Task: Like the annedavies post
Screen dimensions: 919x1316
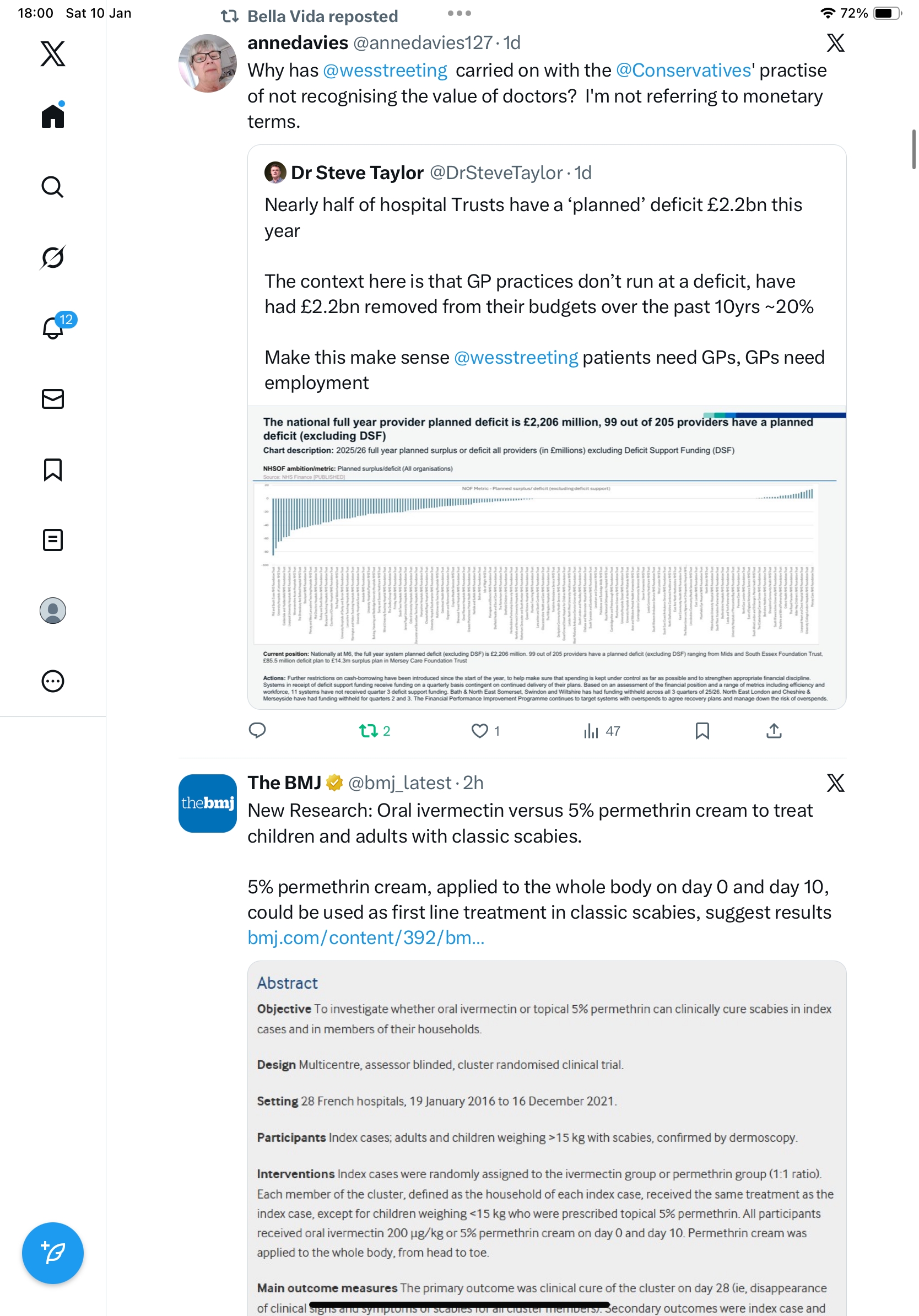Action: (479, 731)
